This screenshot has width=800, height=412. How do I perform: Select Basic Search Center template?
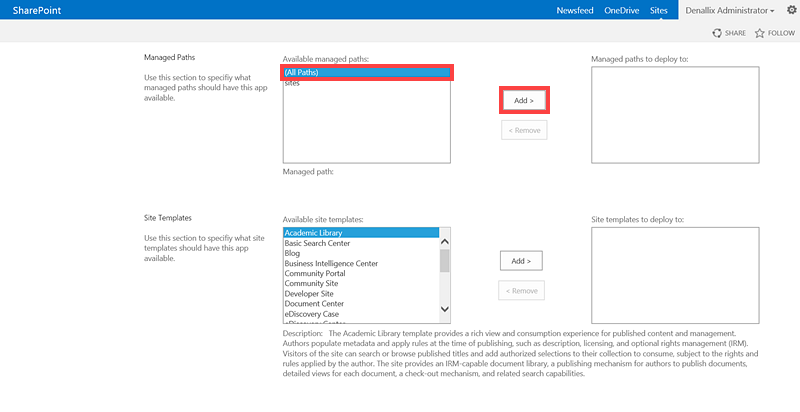[361, 243]
